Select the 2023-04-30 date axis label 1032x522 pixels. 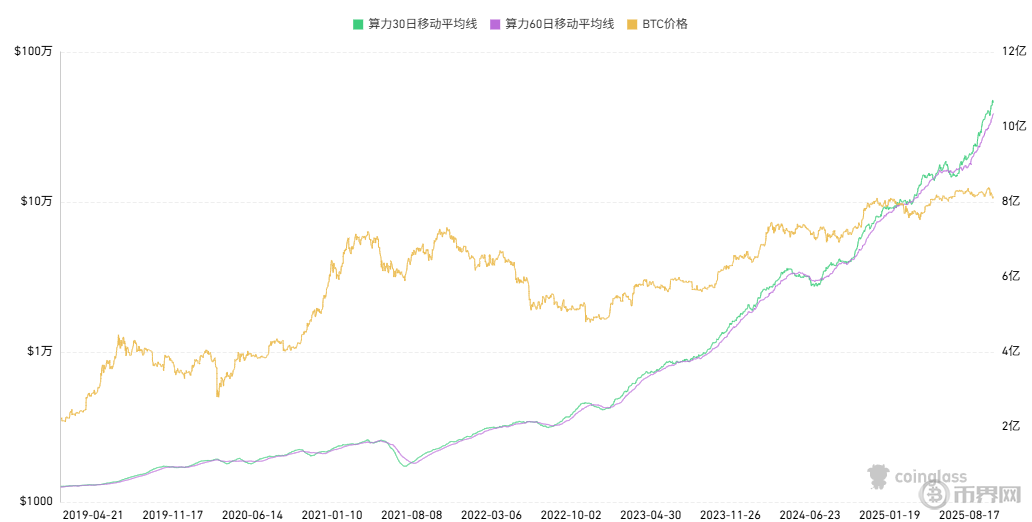point(651,514)
